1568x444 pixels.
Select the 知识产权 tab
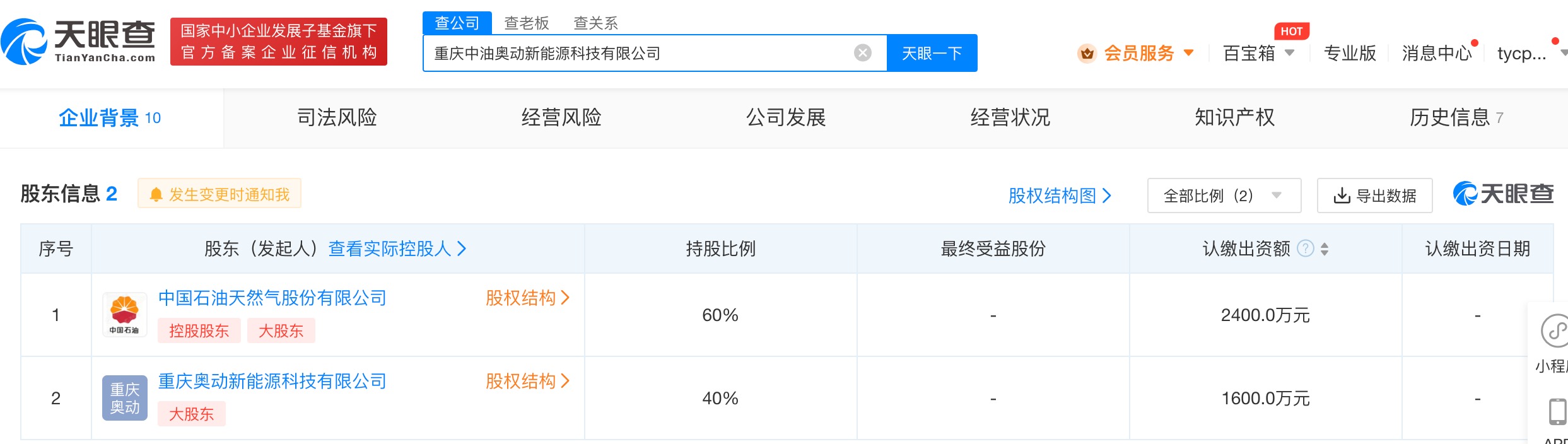coord(1235,118)
